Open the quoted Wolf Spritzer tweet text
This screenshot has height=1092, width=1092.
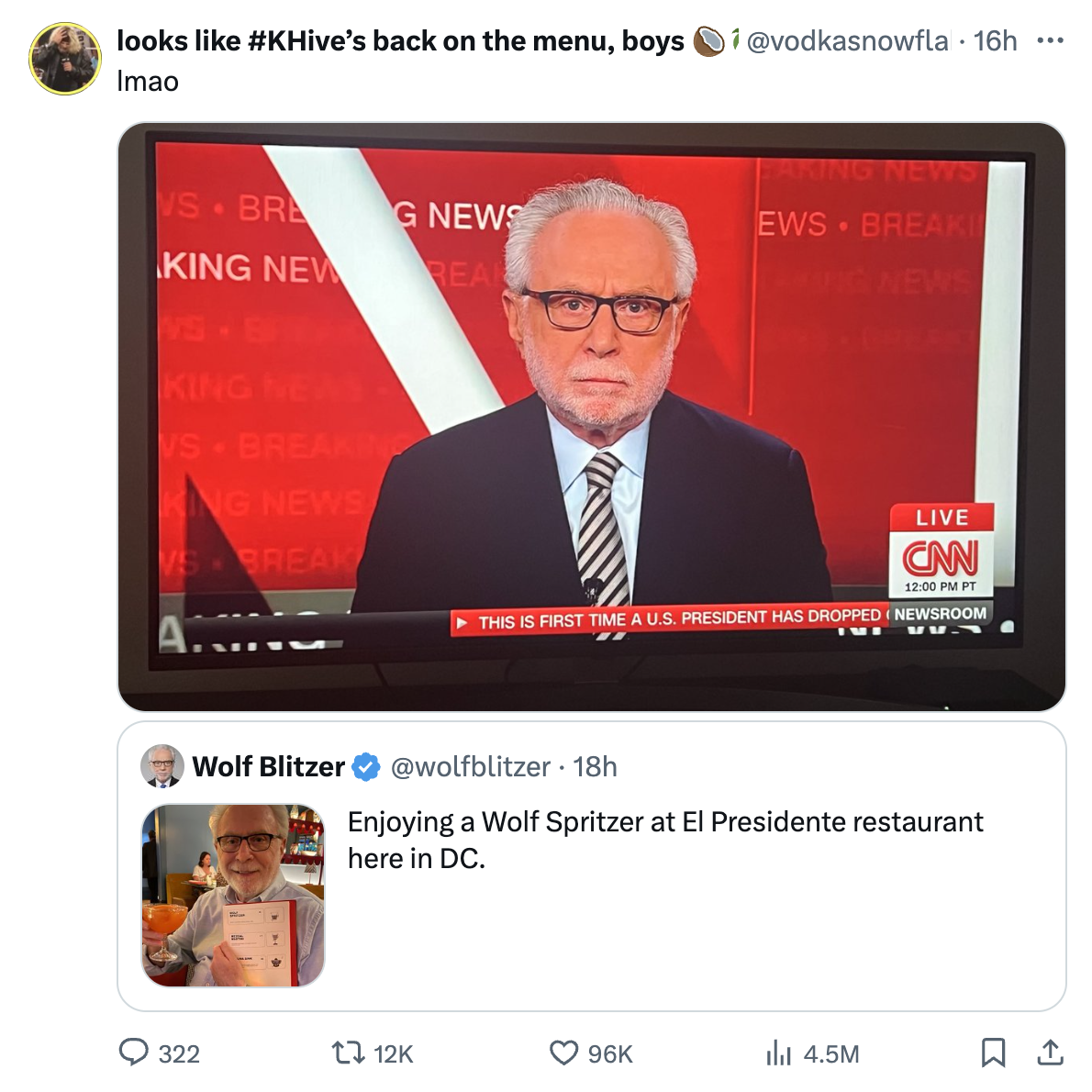click(664, 840)
